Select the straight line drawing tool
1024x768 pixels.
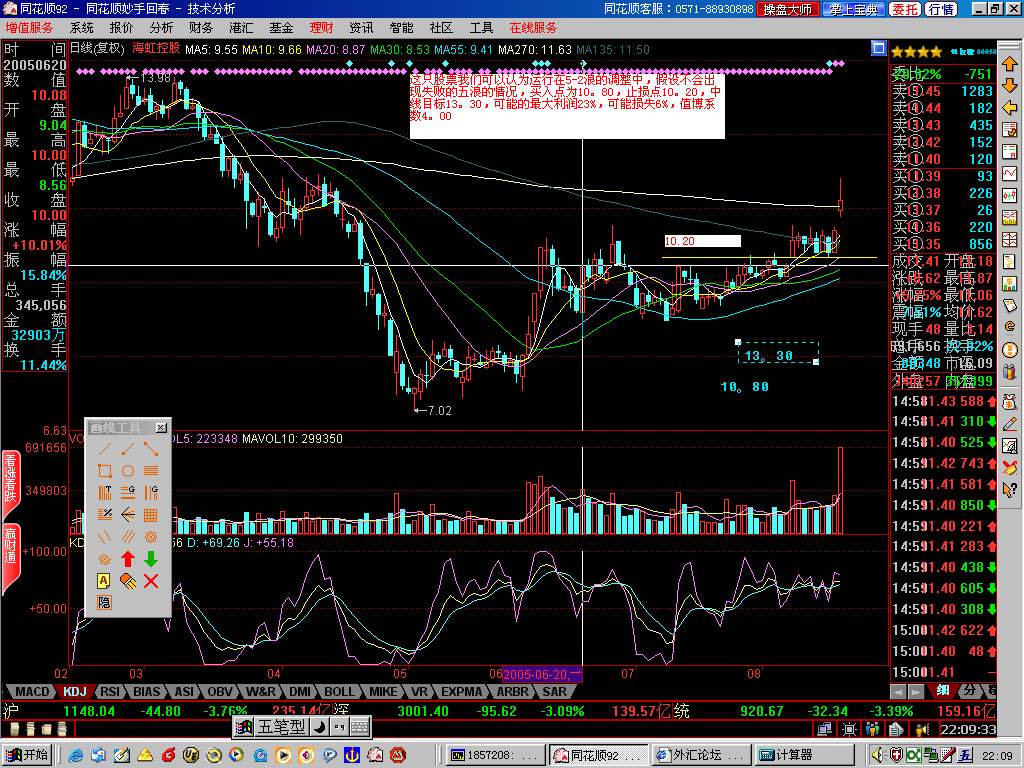coord(104,449)
